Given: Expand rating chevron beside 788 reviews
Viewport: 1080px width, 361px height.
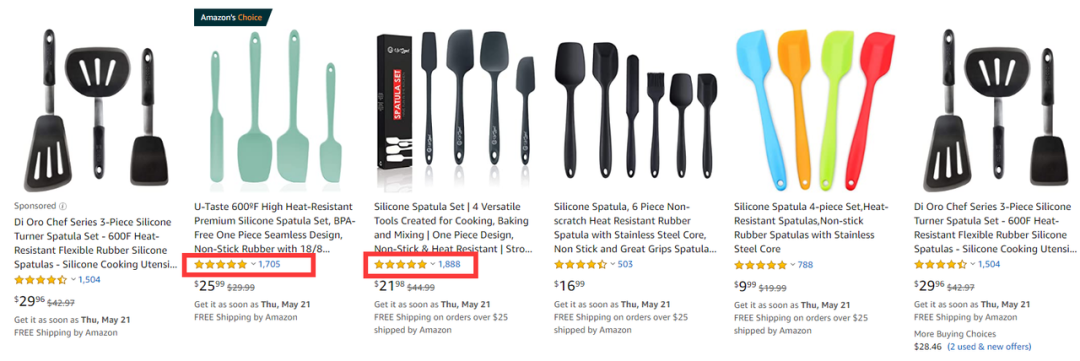Looking at the screenshot, I should [792, 265].
